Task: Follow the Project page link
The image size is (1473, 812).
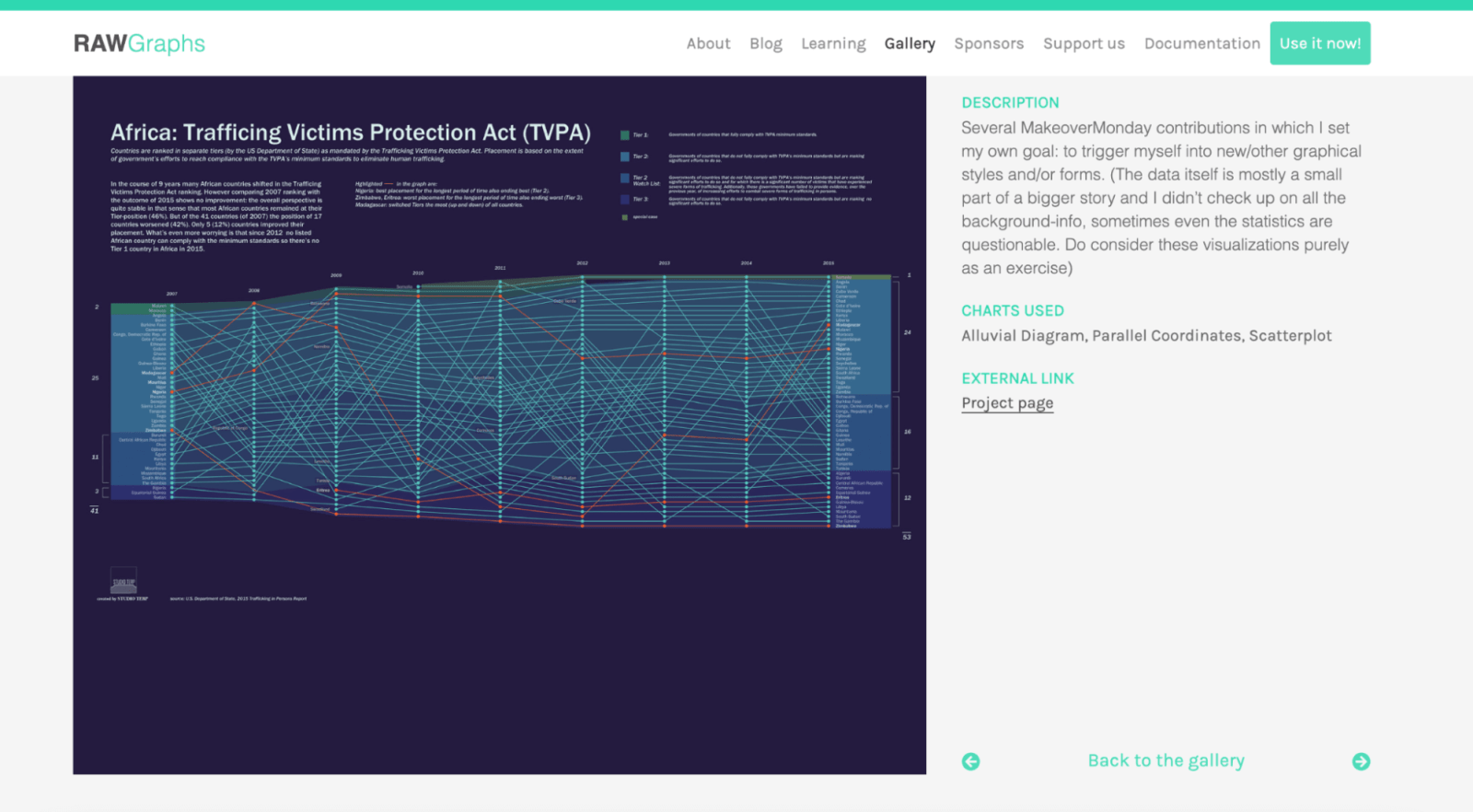Action: point(1007,403)
